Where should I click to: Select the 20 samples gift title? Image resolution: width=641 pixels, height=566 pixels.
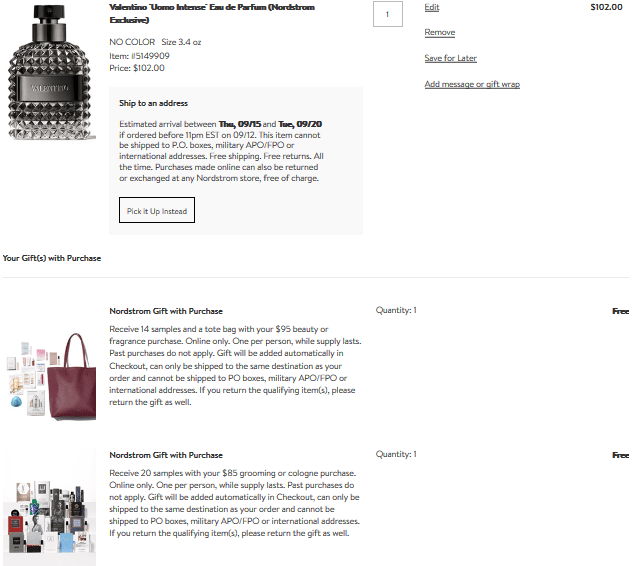click(x=166, y=455)
